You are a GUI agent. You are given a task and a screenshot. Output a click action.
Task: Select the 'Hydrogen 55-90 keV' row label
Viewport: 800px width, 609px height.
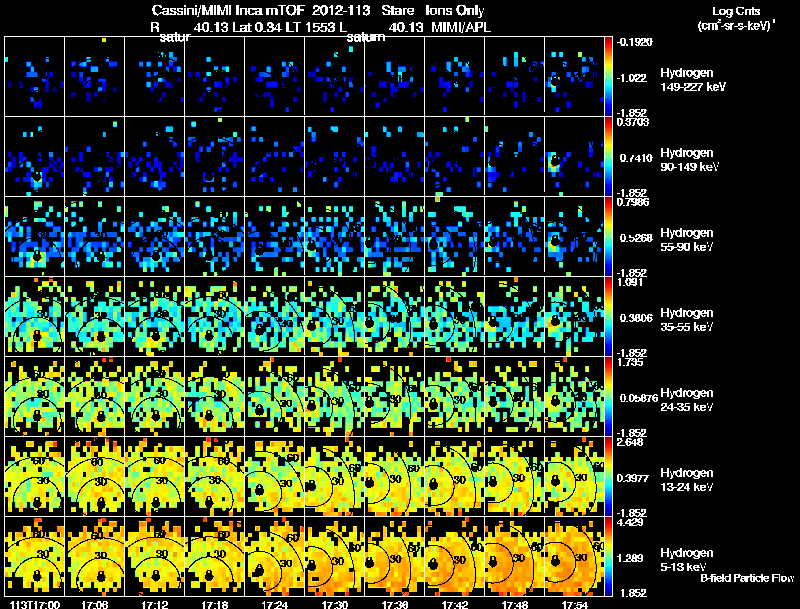point(687,240)
